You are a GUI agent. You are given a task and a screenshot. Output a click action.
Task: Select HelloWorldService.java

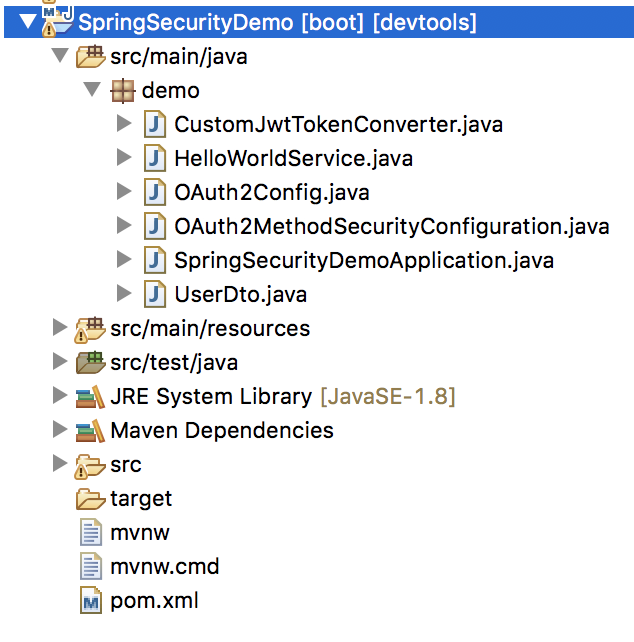293,158
